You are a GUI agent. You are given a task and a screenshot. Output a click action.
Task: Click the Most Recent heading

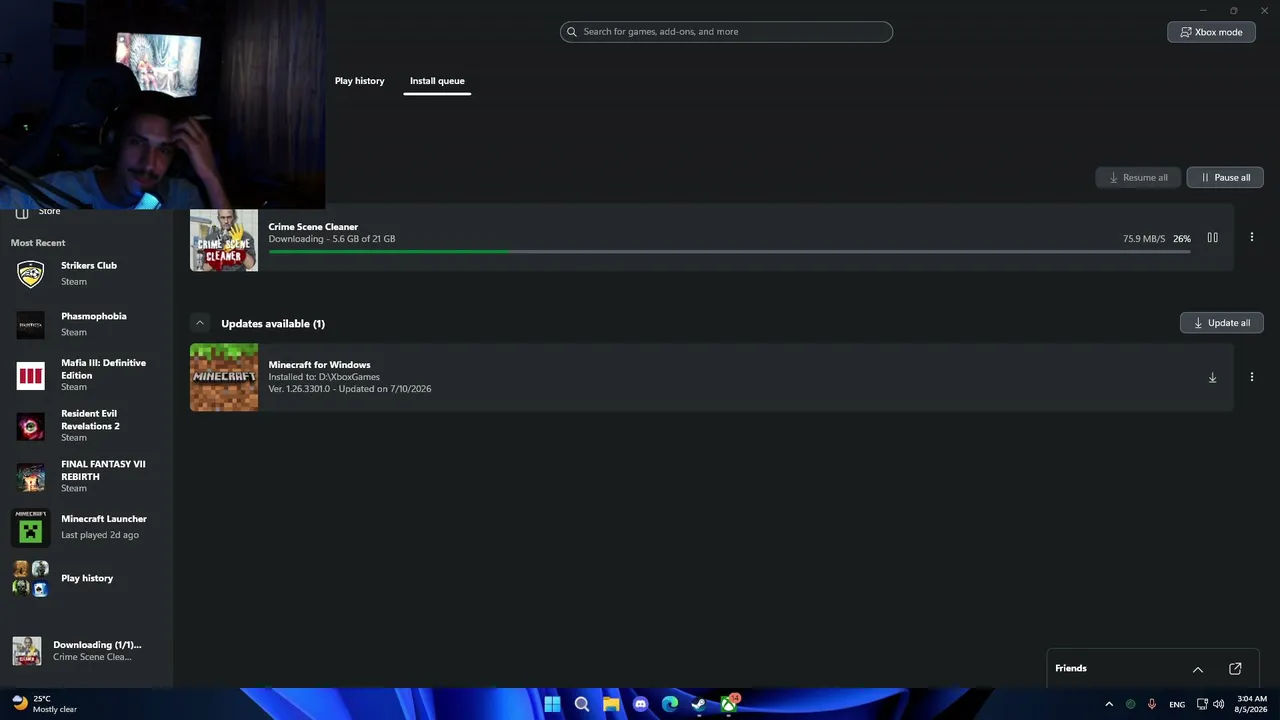(x=38, y=243)
